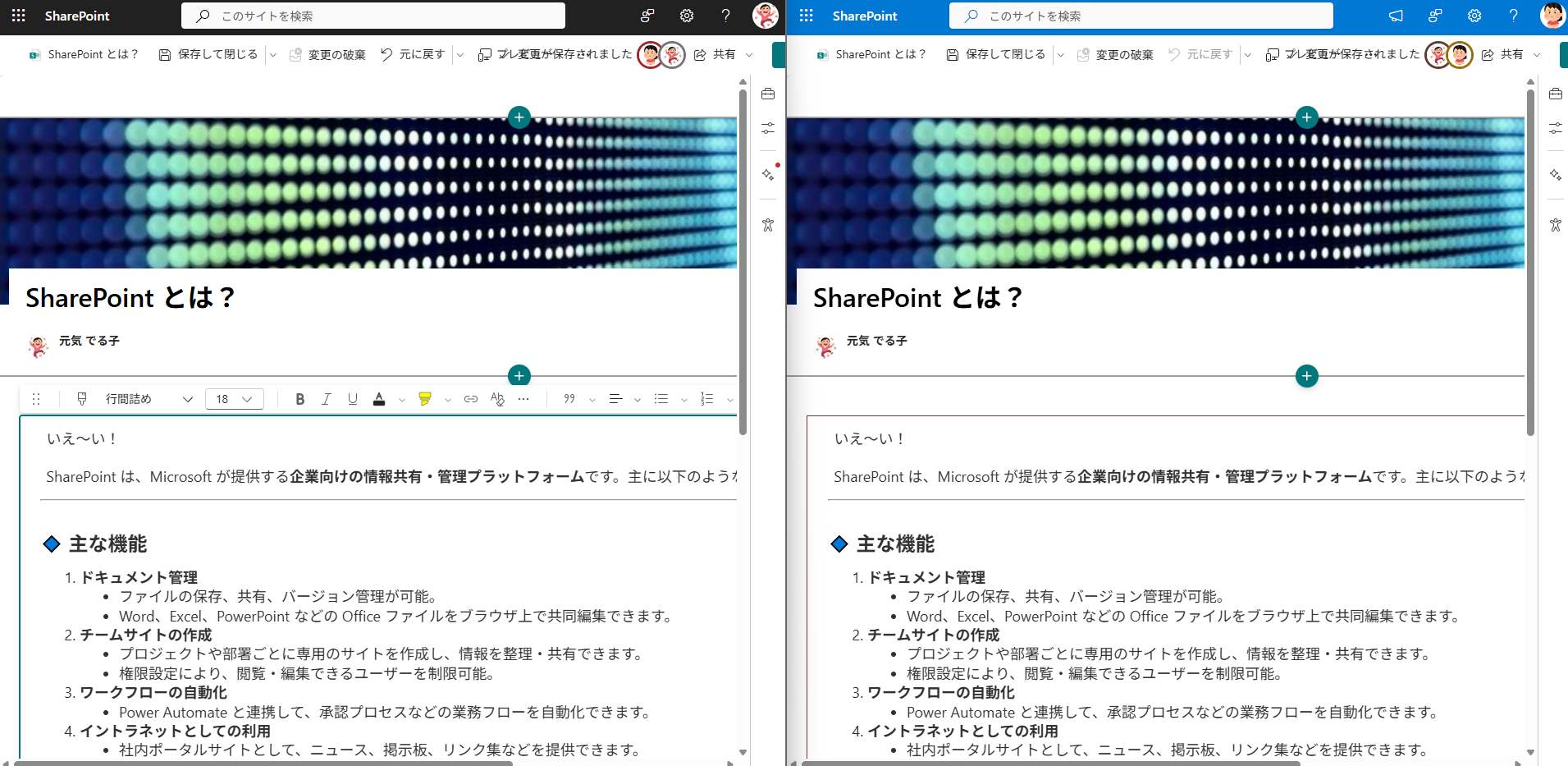Image resolution: width=1568 pixels, height=766 pixels.
Task: Click megaphone announcements icon in right window
Action: click(x=1396, y=16)
